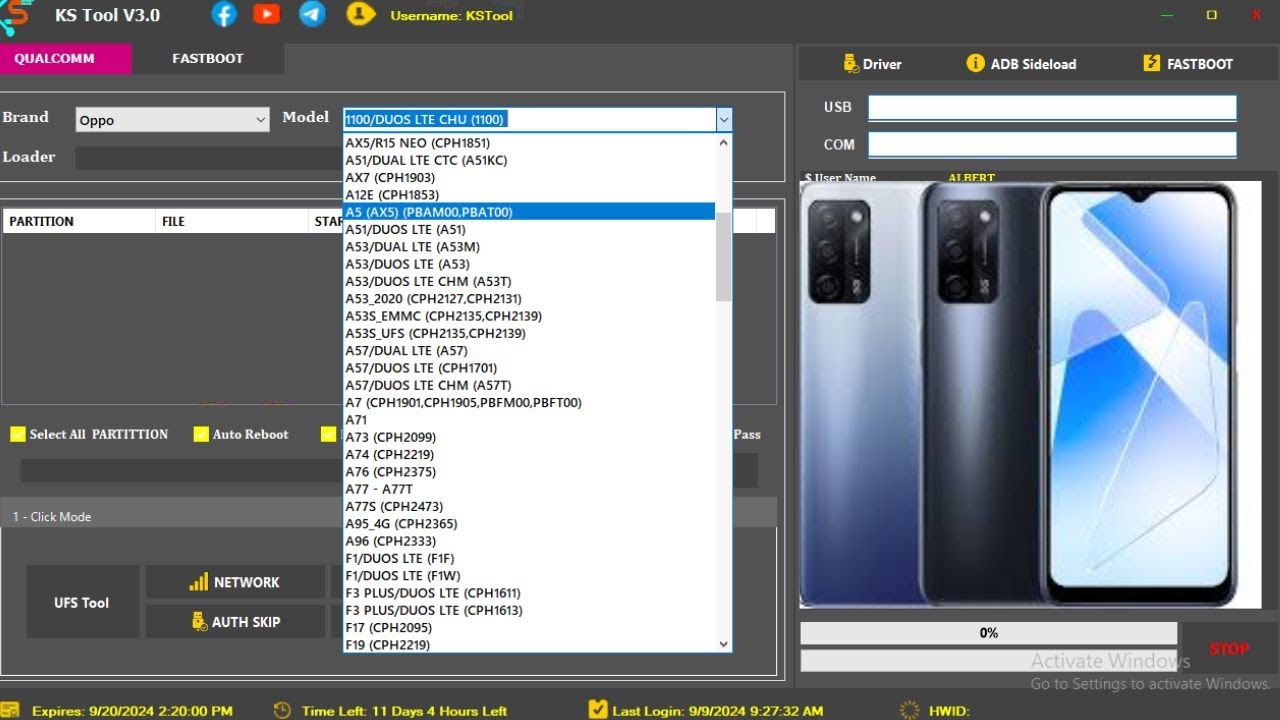1280x720 pixels.
Task: Open the Brand dropdown showing Oppo
Action: coord(171,119)
